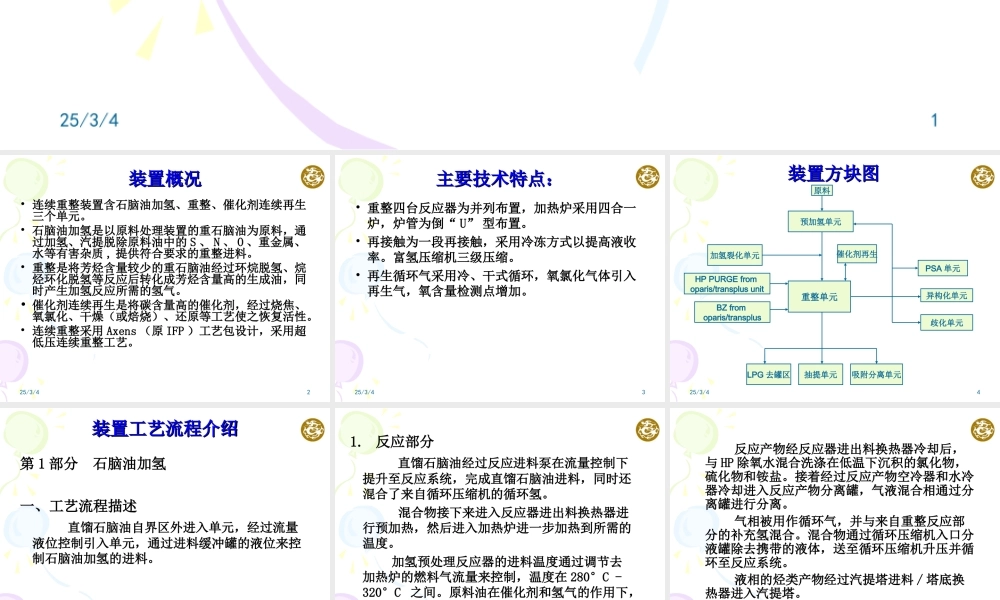Click the bullet starting 石脑油加氢是以原料处理装置
This screenshot has height=600, width=1000.
click(169, 242)
